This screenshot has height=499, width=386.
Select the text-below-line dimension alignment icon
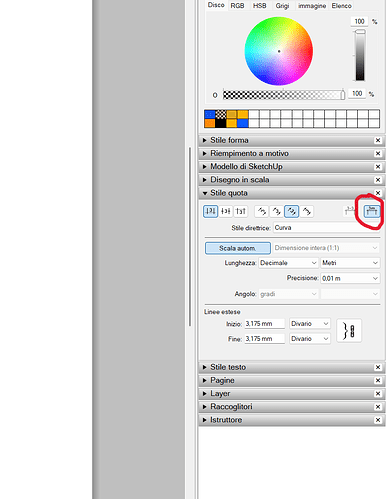tap(240, 211)
